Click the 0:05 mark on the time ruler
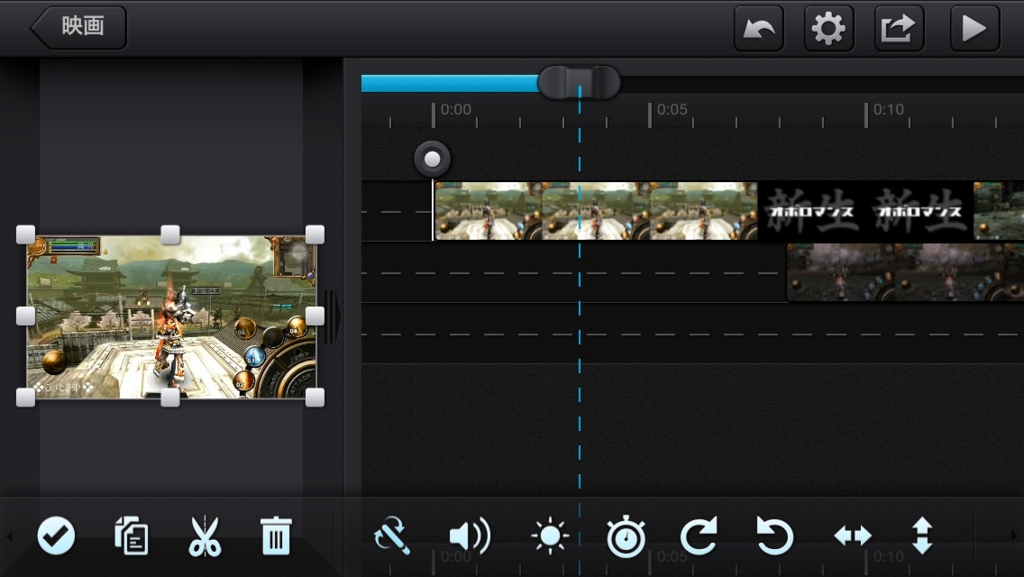The width and height of the screenshot is (1024, 577). pyautogui.click(x=672, y=109)
